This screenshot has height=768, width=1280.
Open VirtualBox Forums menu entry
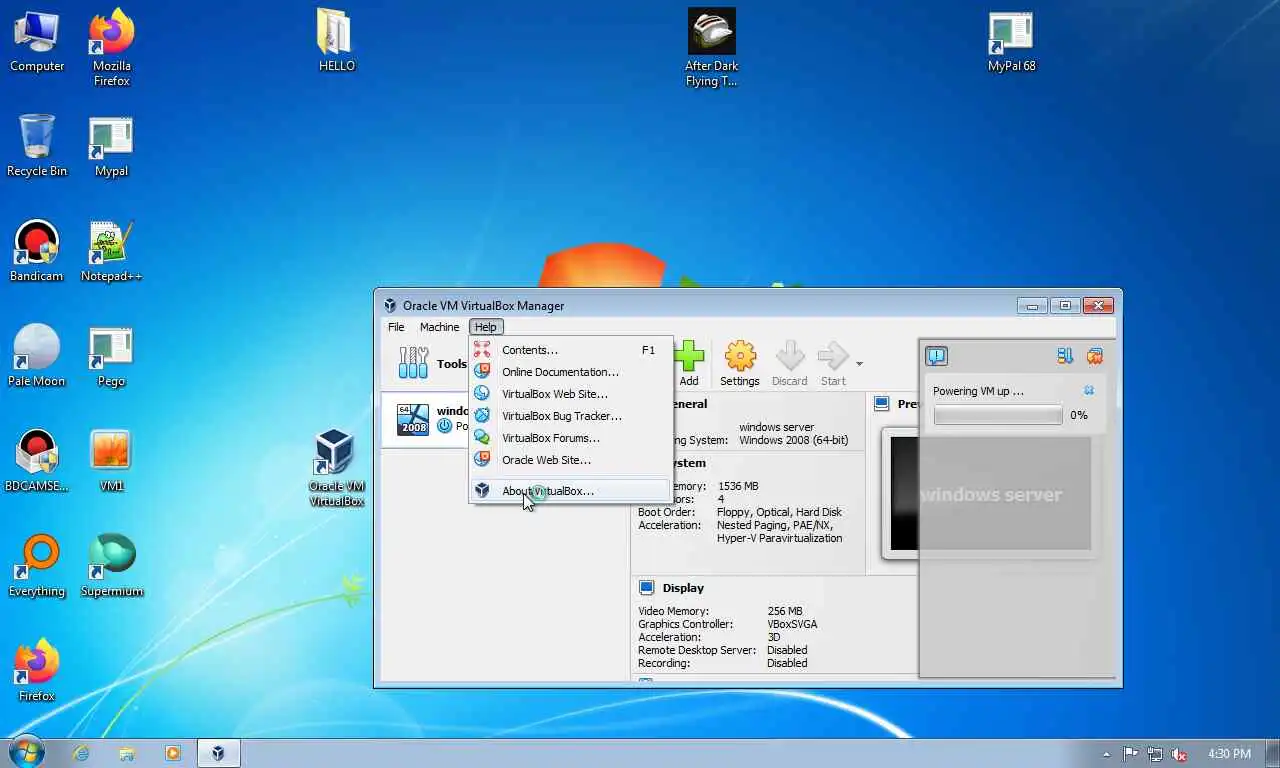tap(570, 438)
